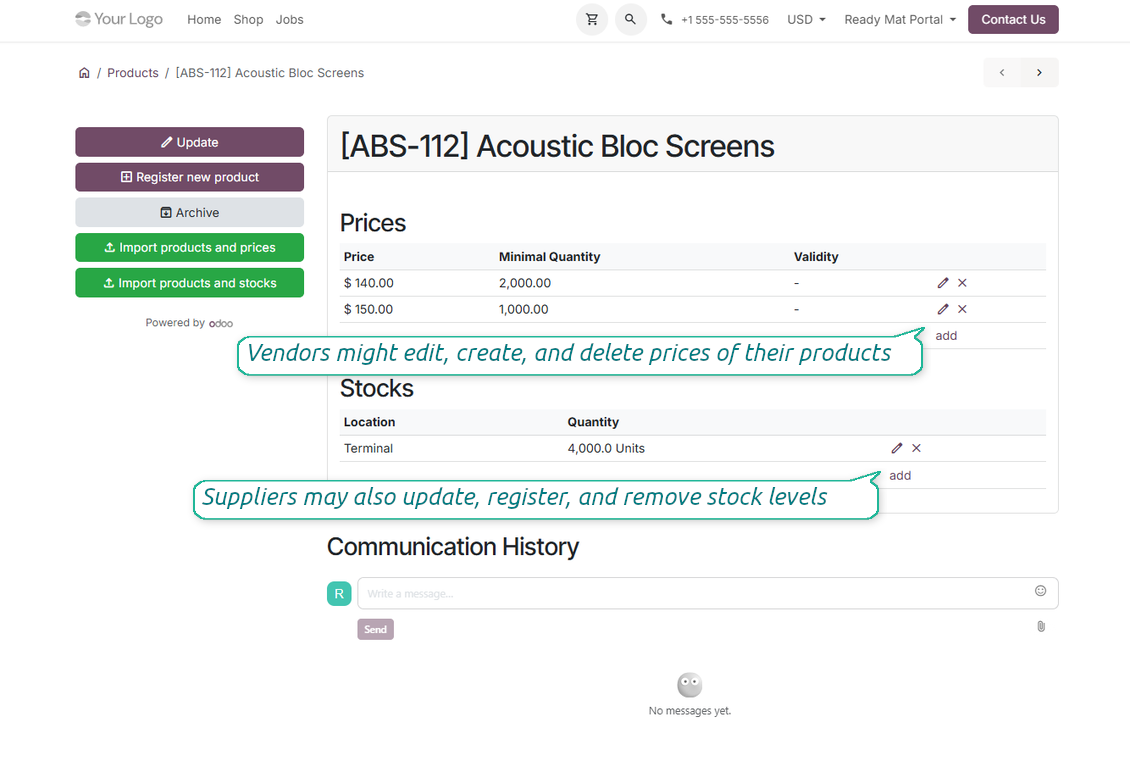Edit the $ 150.00 price row

click(x=943, y=309)
